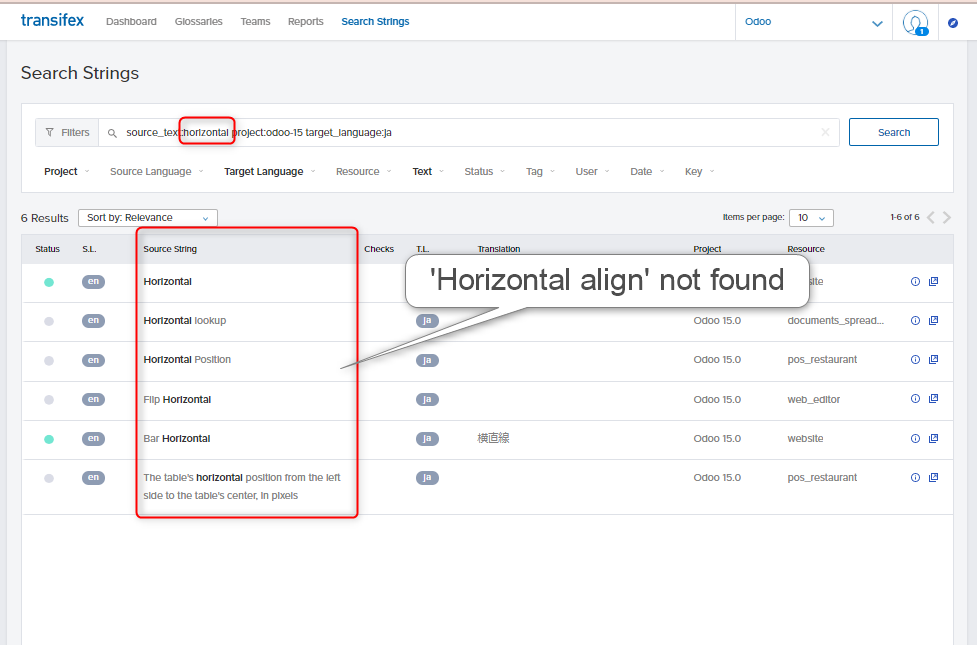Viewport: 977px width, 645px height.
Task: Open the compass help icon
Action: 953,23
